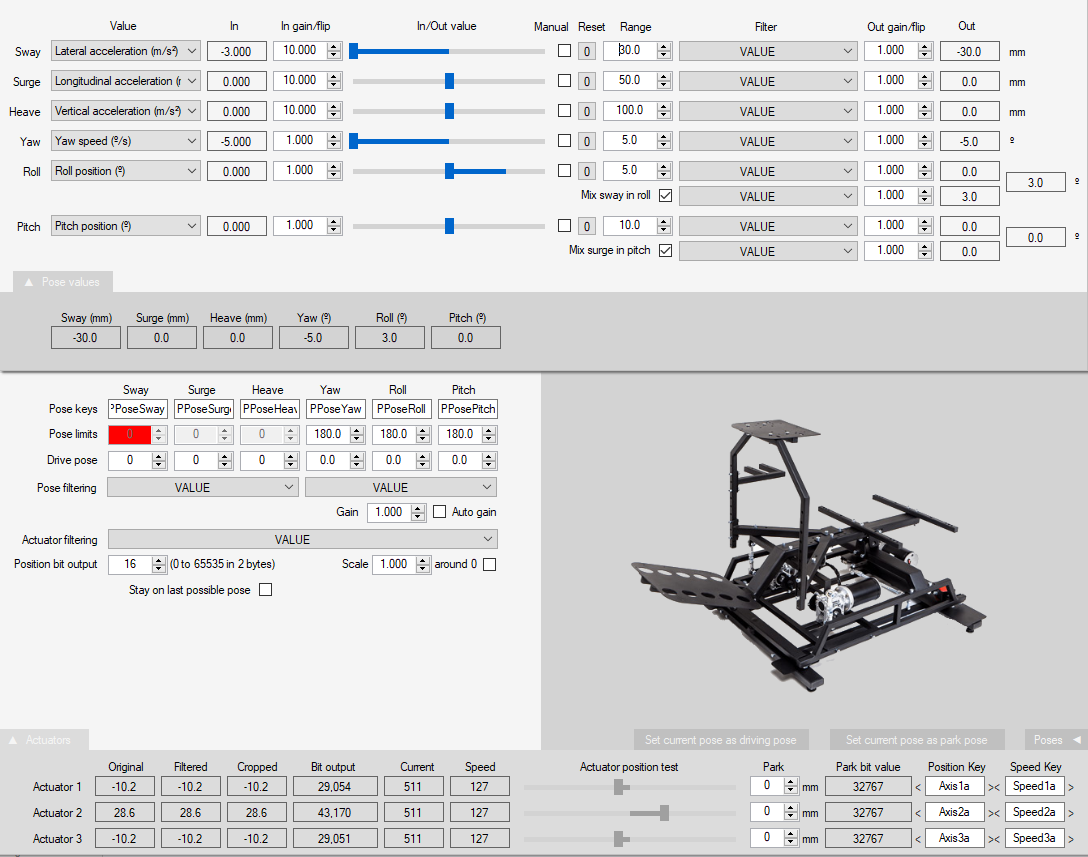This screenshot has height=857, width=1088.
Task: Click the Yaw Reset 0 button
Action: 587,141
